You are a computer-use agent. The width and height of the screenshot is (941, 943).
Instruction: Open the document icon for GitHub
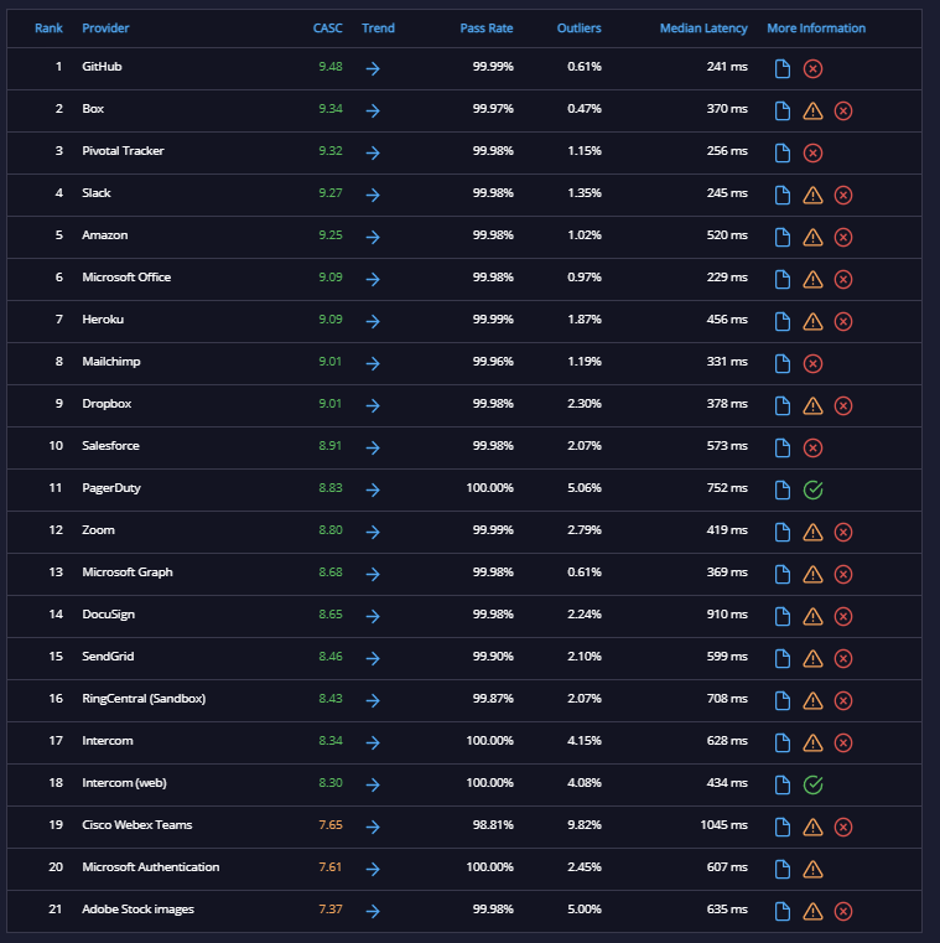pyautogui.click(x=782, y=69)
